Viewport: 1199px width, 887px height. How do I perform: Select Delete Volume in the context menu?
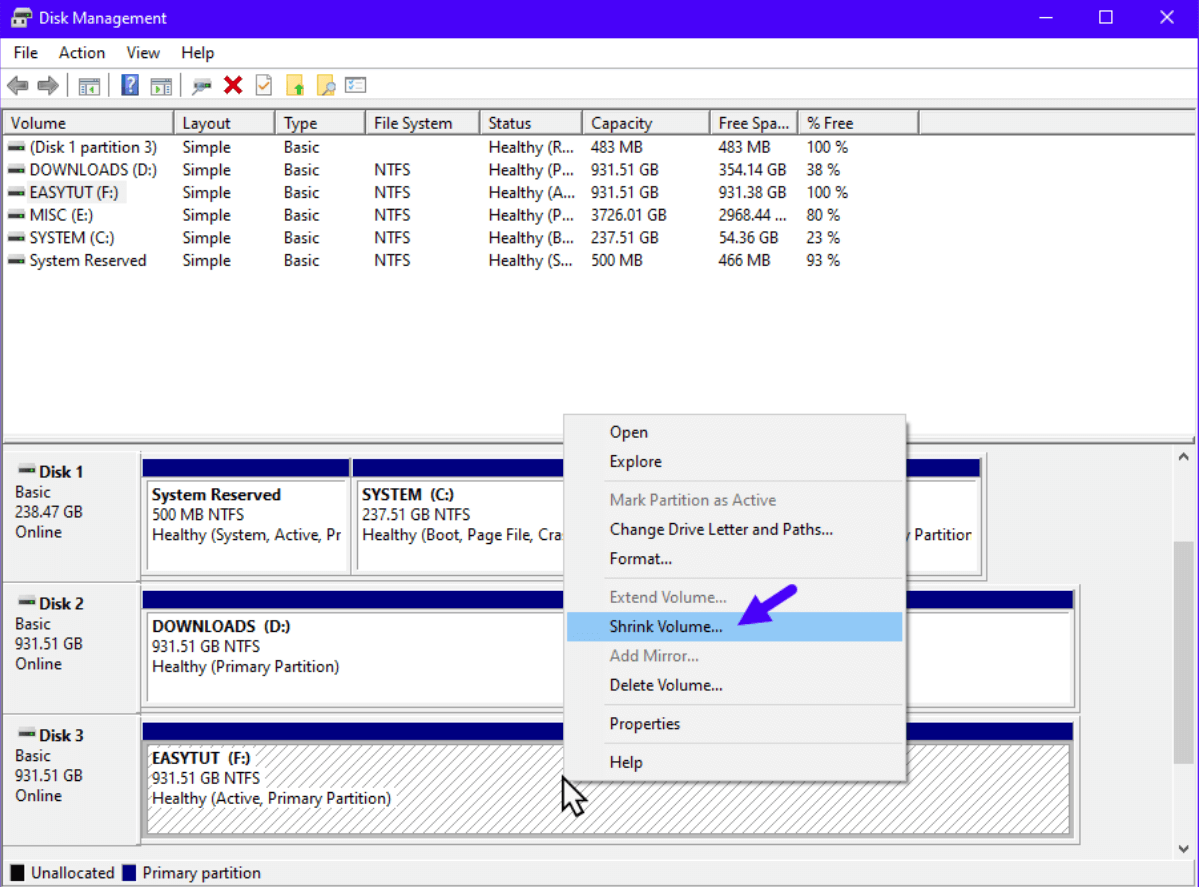click(x=665, y=685)
